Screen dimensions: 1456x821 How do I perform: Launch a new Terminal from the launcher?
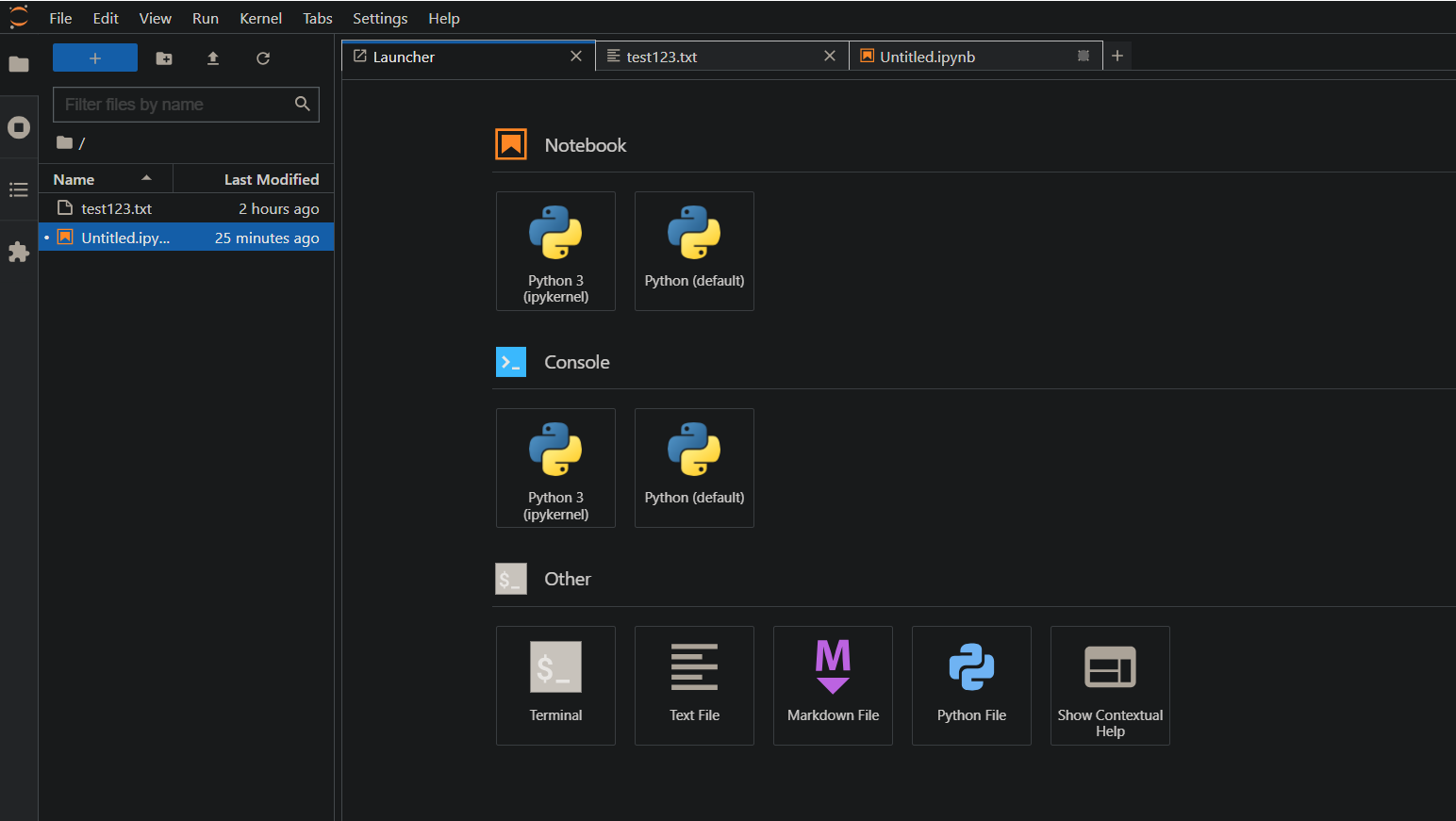555,685
